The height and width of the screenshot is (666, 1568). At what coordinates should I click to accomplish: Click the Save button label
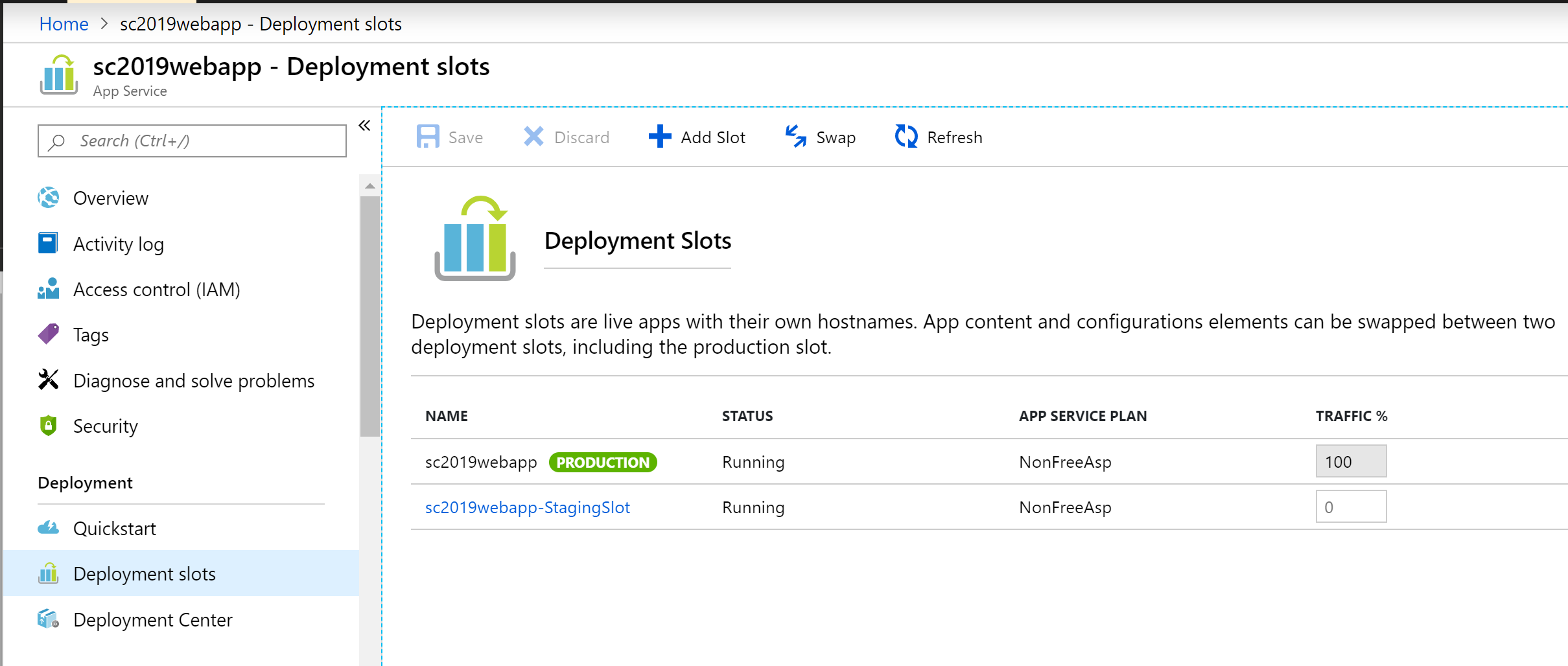[465, 137]
